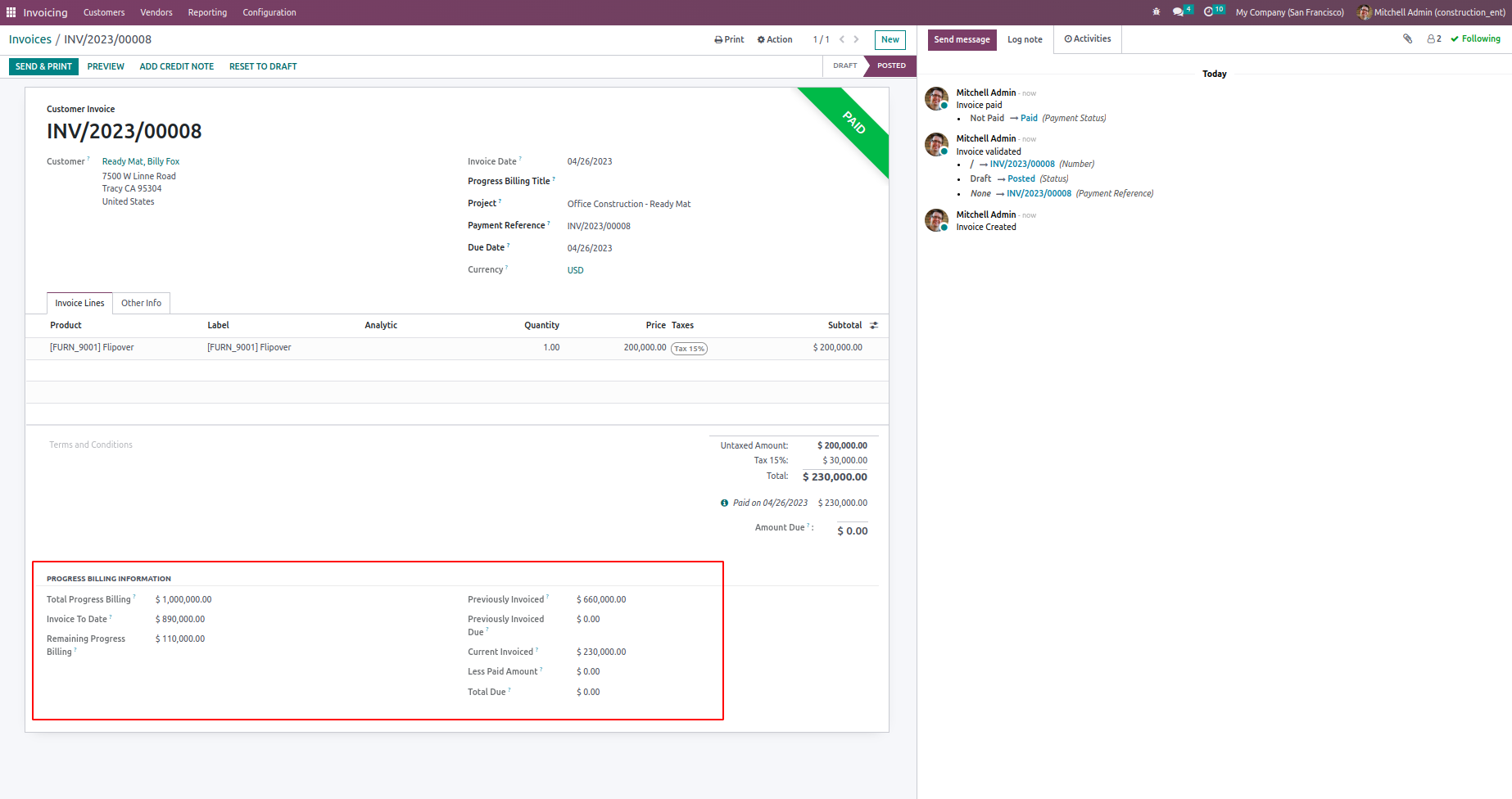Click the Payment Reference value INV/2023/00008

click(x=599, y=226)
